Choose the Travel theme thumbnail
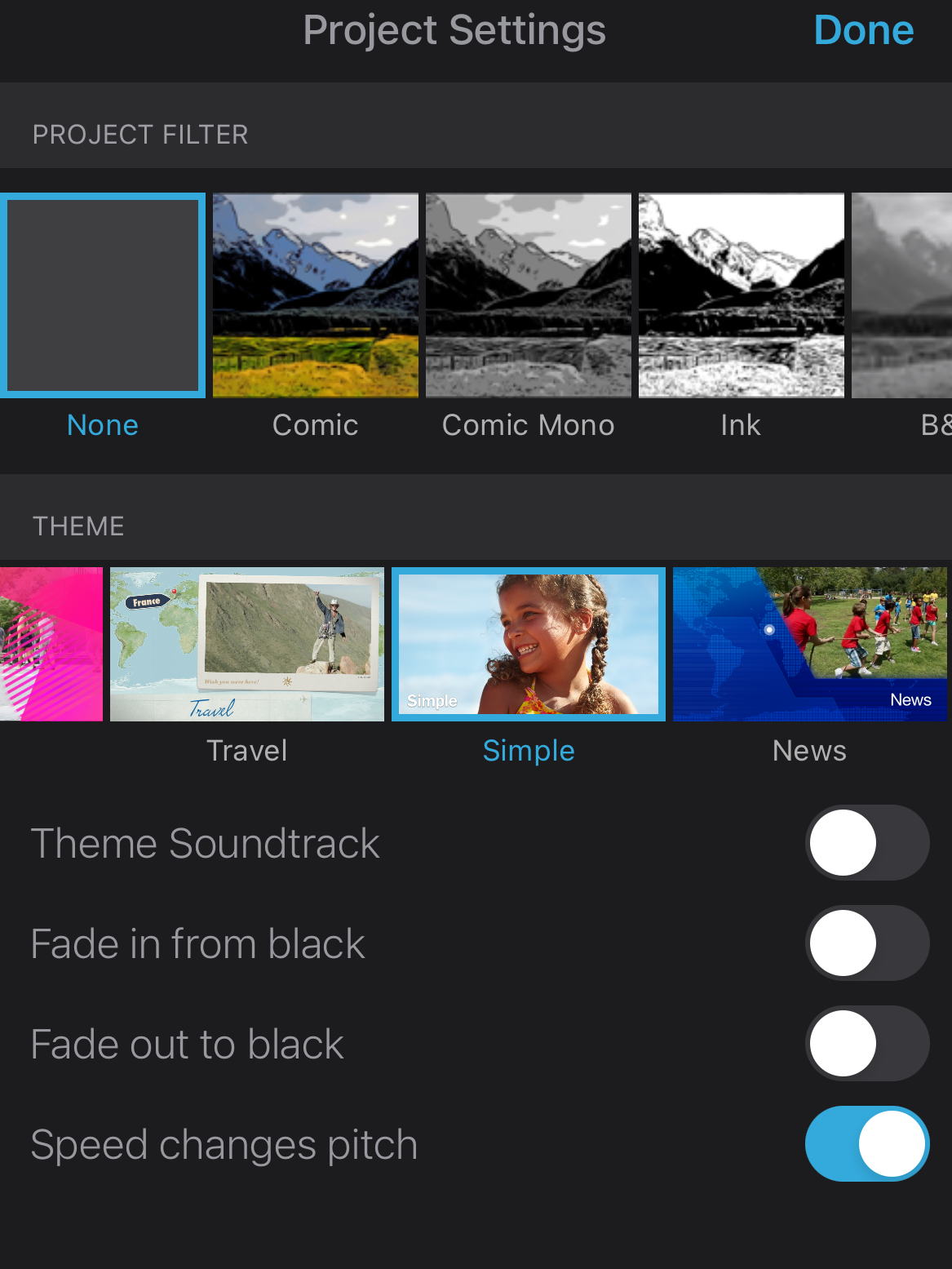 247,644
